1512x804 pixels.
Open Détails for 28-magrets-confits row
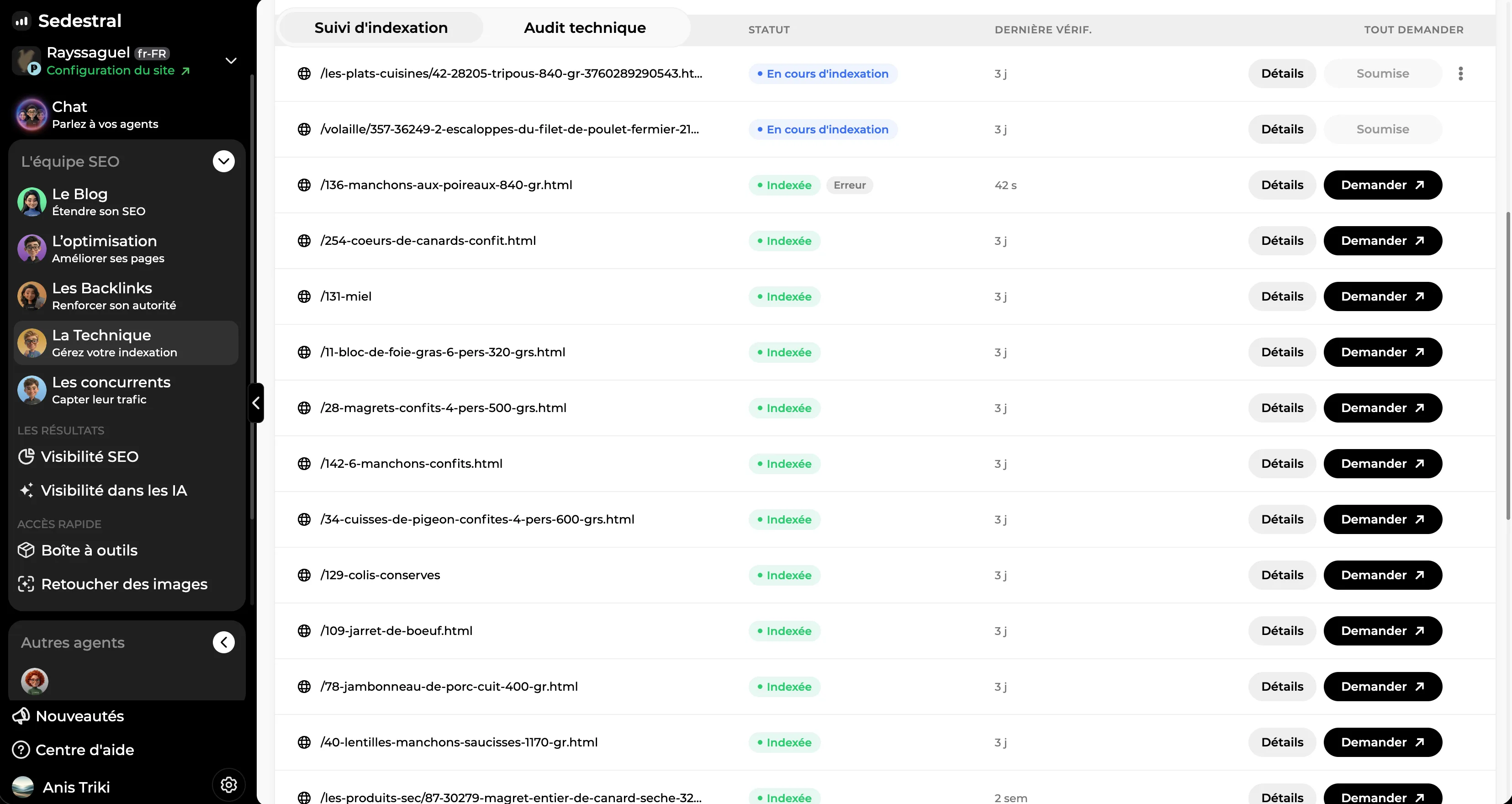pos(1282,408)
